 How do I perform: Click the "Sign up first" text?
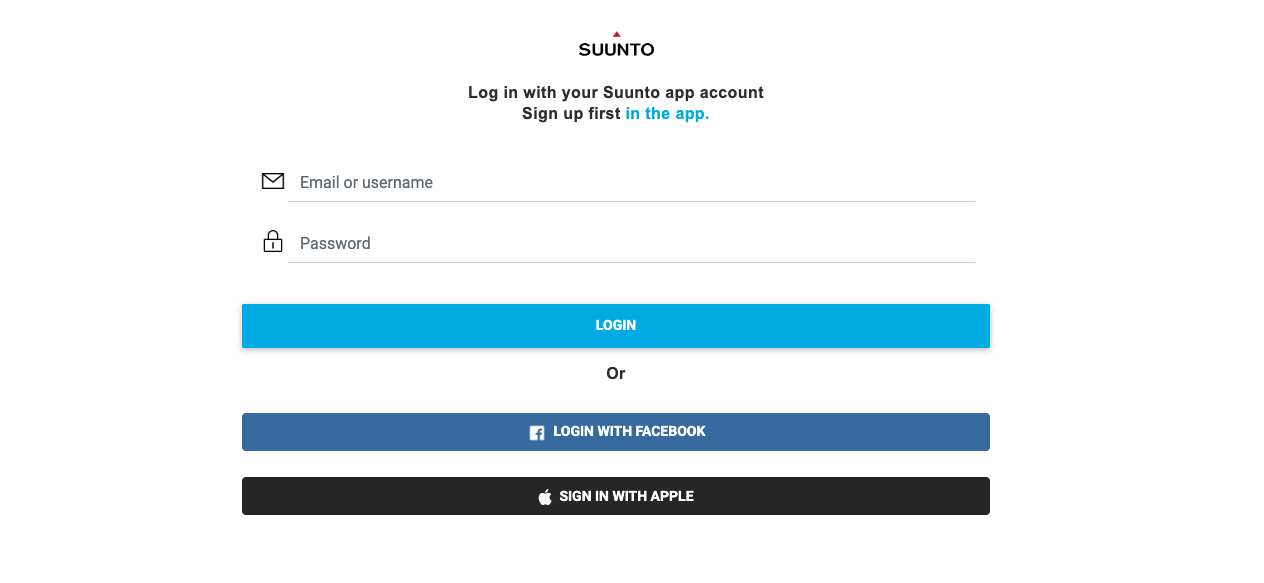[571, 114]
